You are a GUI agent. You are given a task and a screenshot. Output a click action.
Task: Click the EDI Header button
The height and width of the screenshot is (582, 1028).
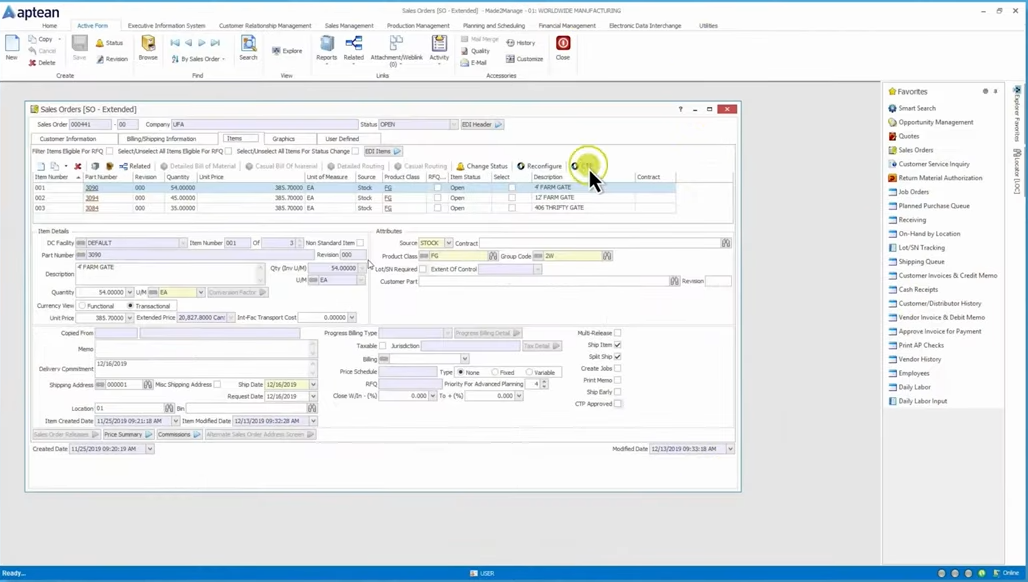pos(479,124)
